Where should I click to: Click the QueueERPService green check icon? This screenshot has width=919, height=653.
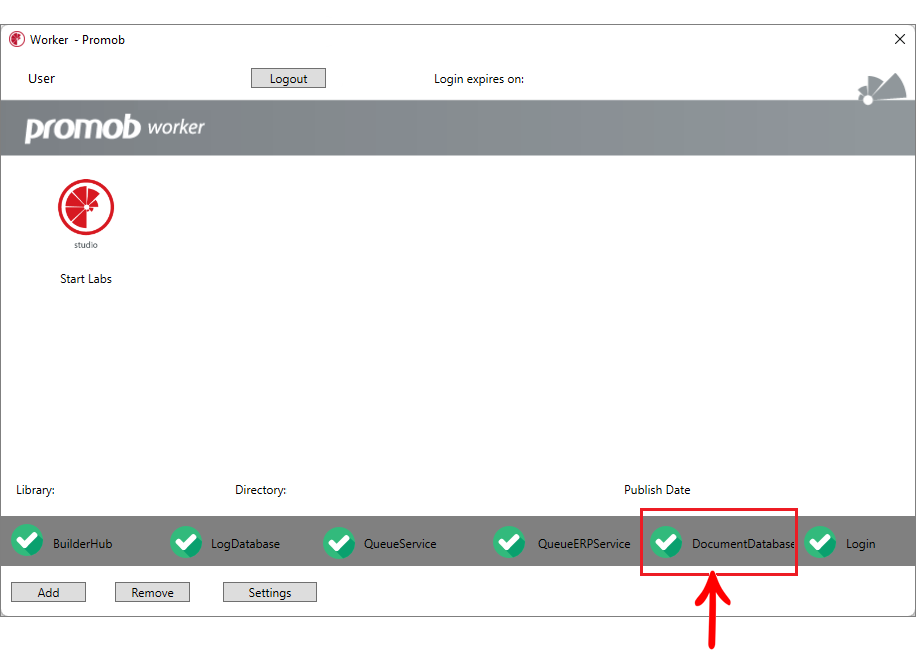pos(509,542)
